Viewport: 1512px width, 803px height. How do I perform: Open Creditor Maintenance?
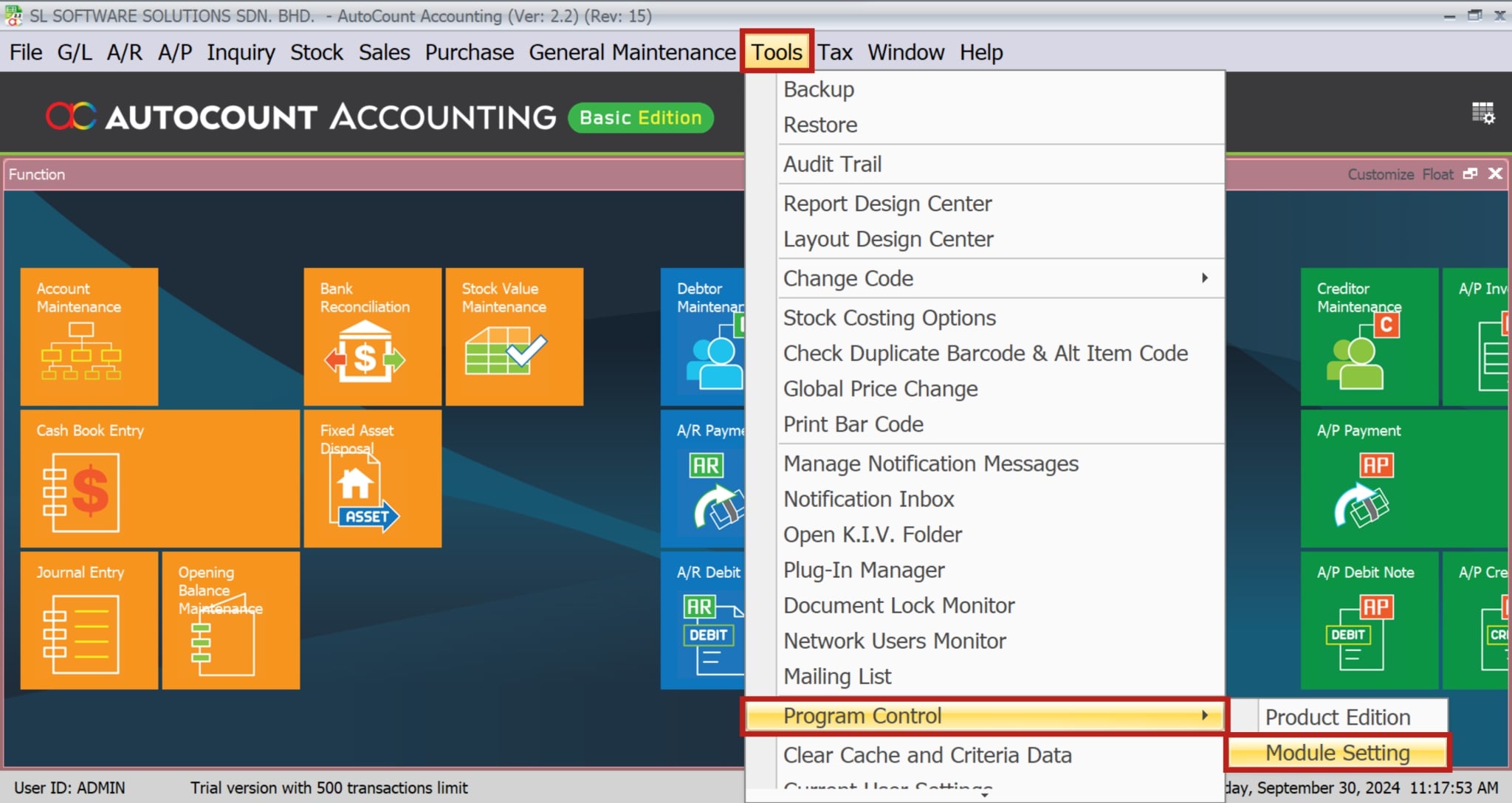[1371, 336]
